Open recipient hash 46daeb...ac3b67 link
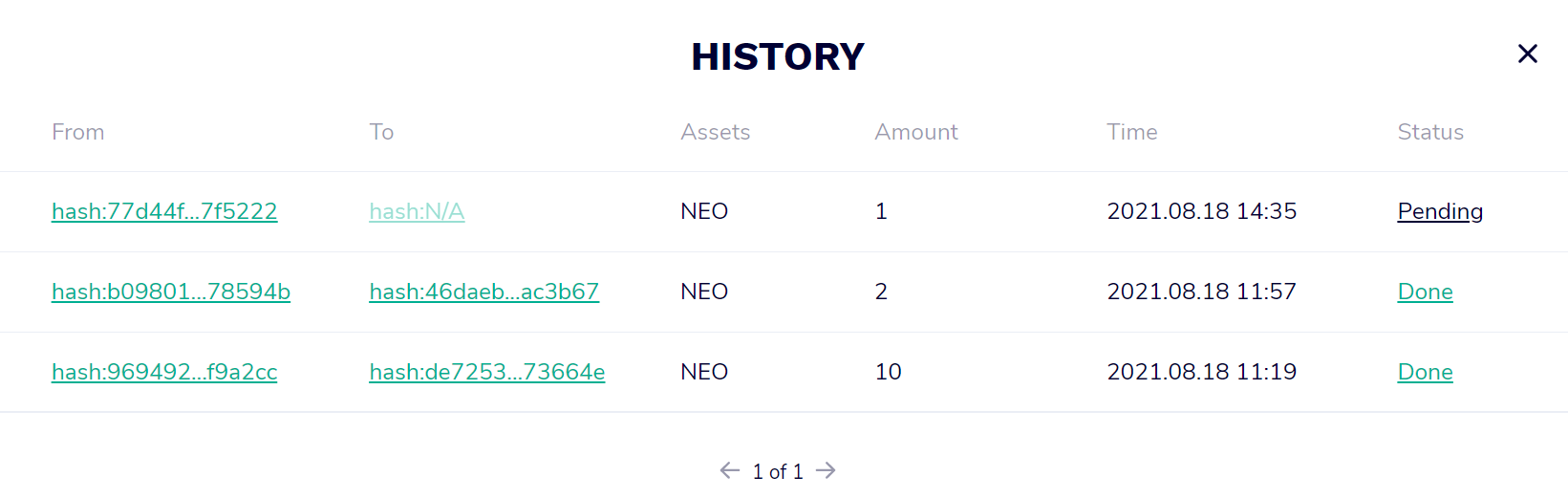 [483, 292]
